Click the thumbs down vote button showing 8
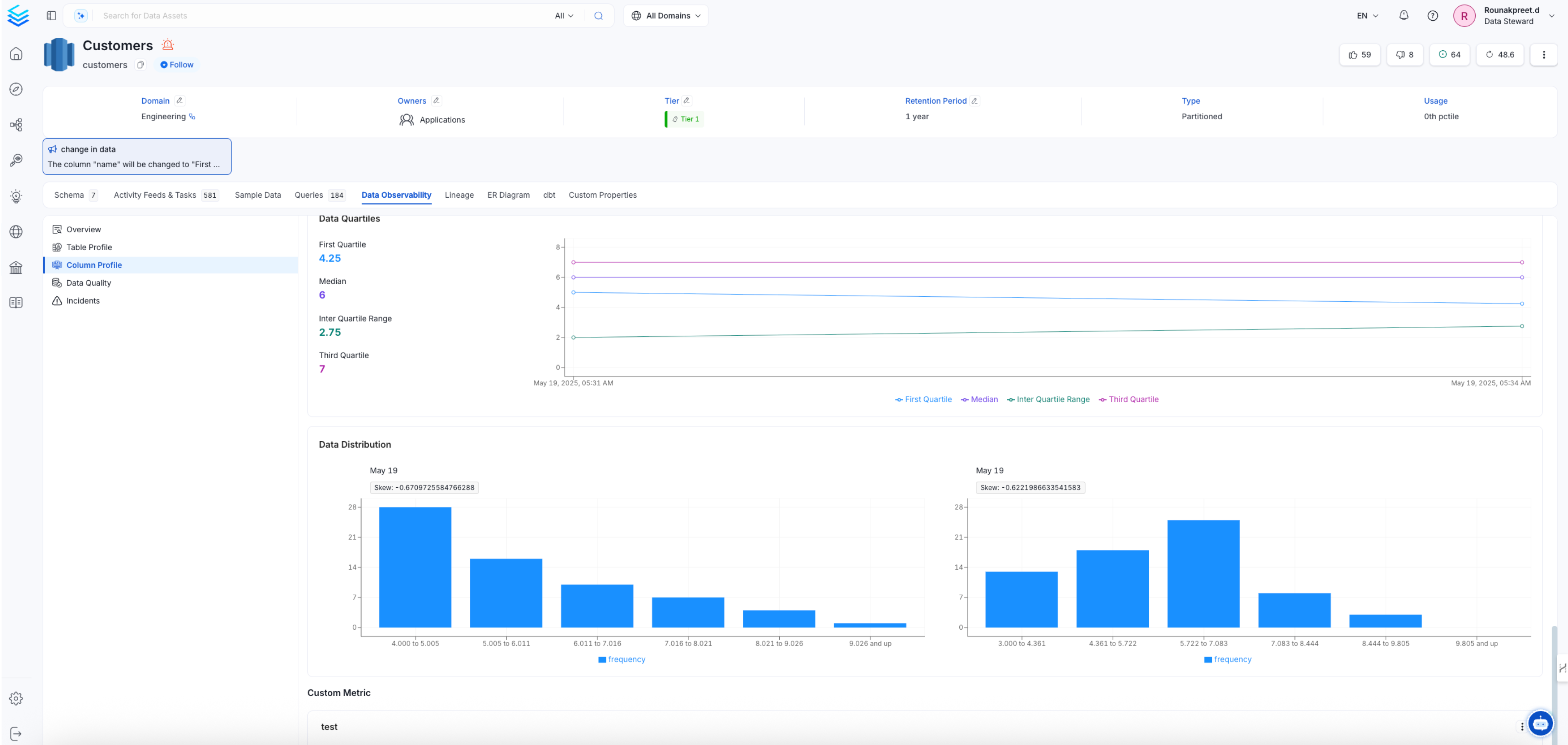 pyautogui.click(x=1405, y=54)
